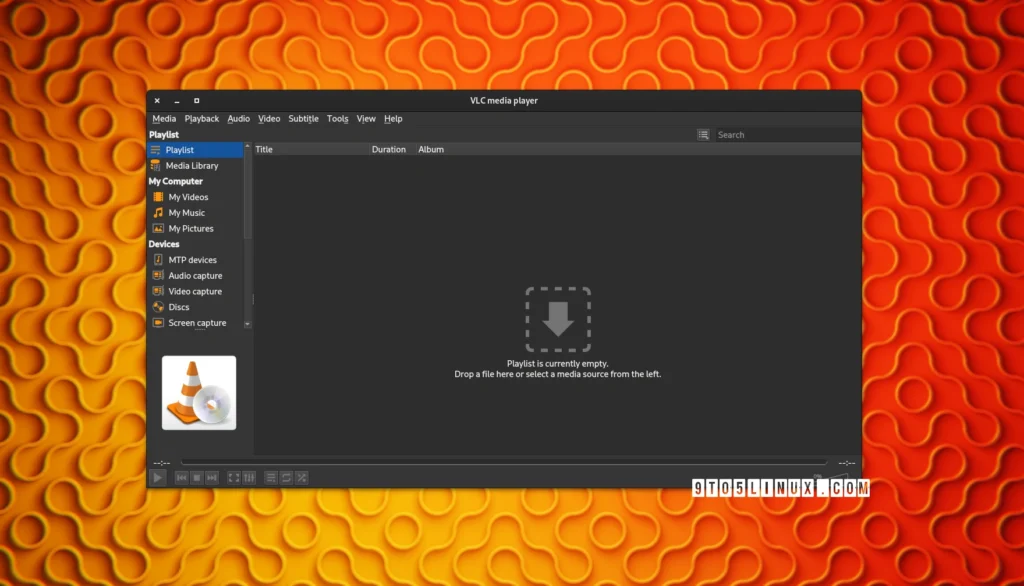Open the Audio menu
The height and width of the screenshot is (586, 1024).
coord(238,119)
